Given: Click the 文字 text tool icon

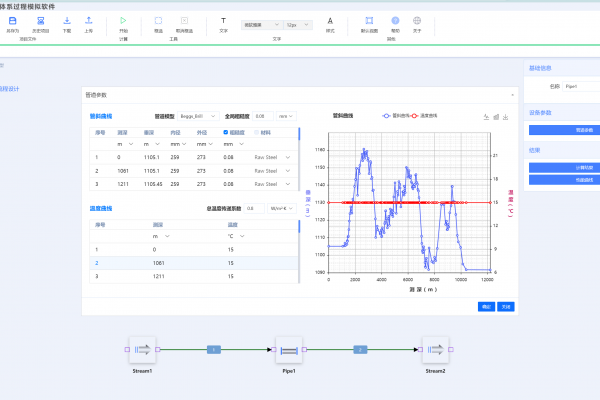Looking at the screenshot, I should tap(223, 21).
